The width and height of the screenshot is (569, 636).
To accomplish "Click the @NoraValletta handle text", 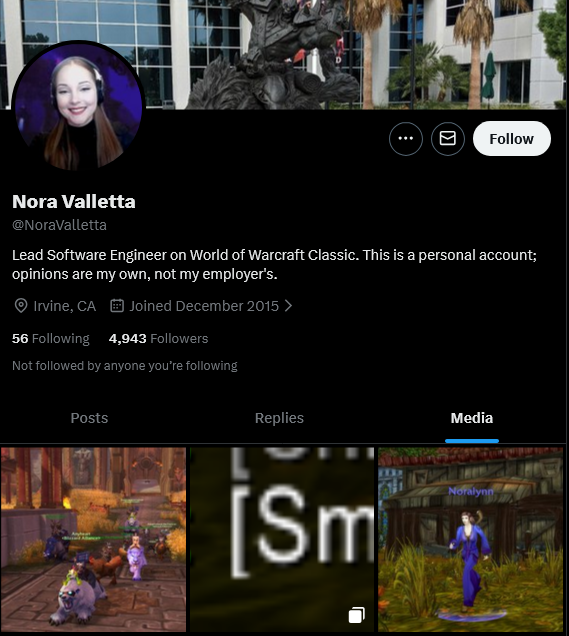I will click(59, 225).
